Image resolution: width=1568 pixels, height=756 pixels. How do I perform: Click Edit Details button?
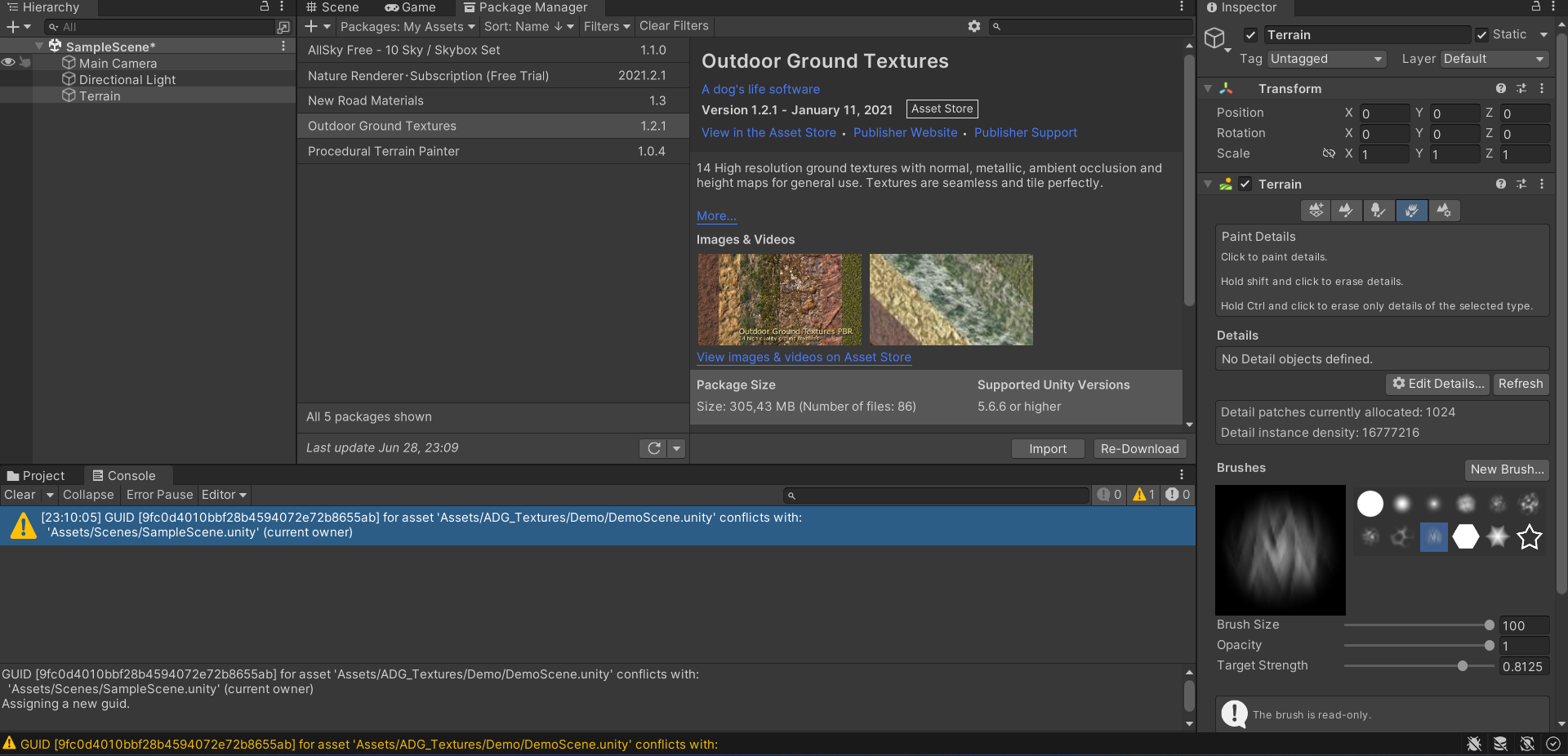pyautogui.click(x=1438, y=384)
